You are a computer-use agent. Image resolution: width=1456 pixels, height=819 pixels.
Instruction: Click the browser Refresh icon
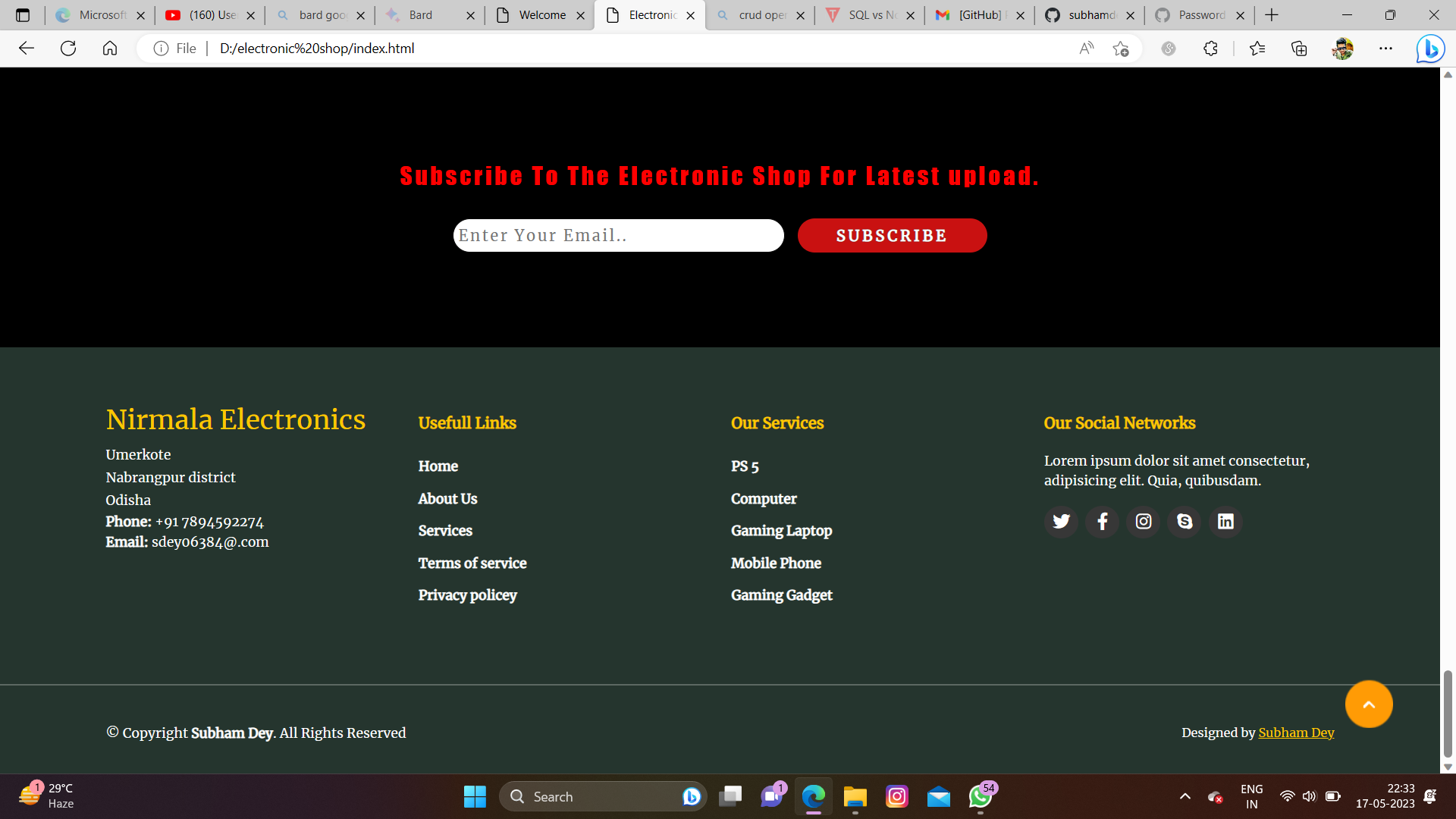(x=68, y=49)
